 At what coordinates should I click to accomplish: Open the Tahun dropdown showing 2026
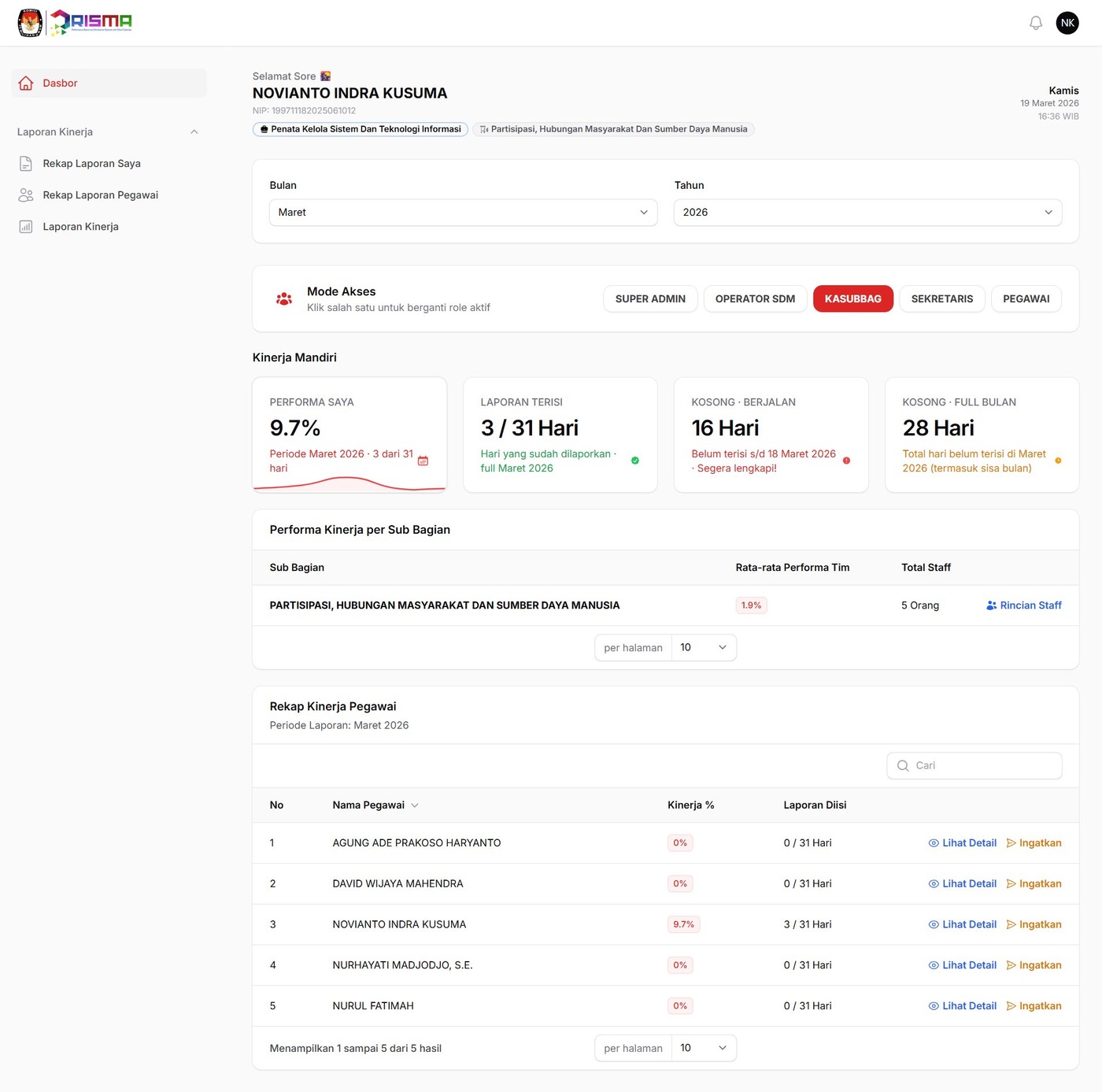(x=867, y=212)
